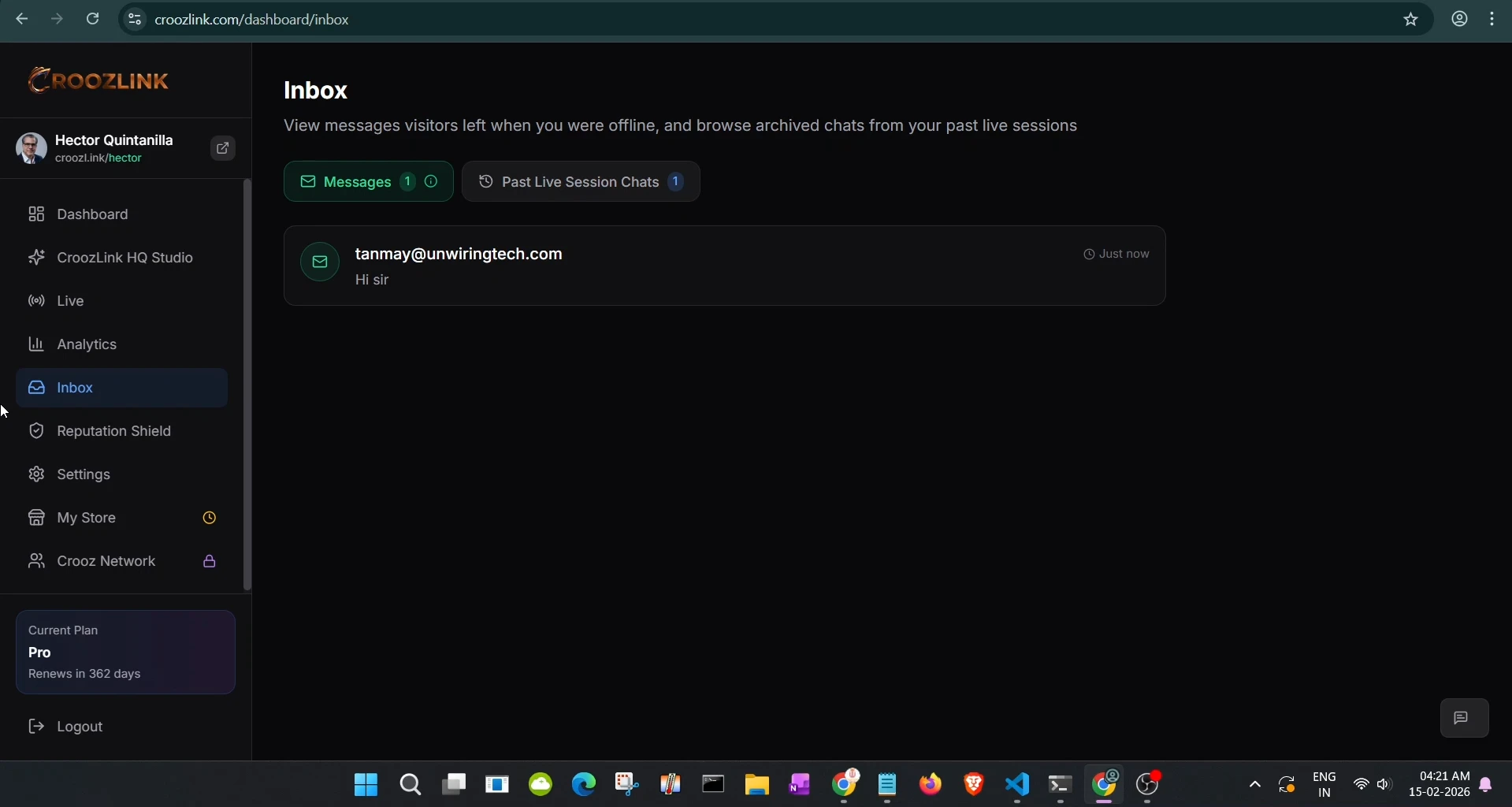Launch OBS Studio from the taskbar
The width and height of the screenshot is (1512, 807).
click(x=1147, y=785)
